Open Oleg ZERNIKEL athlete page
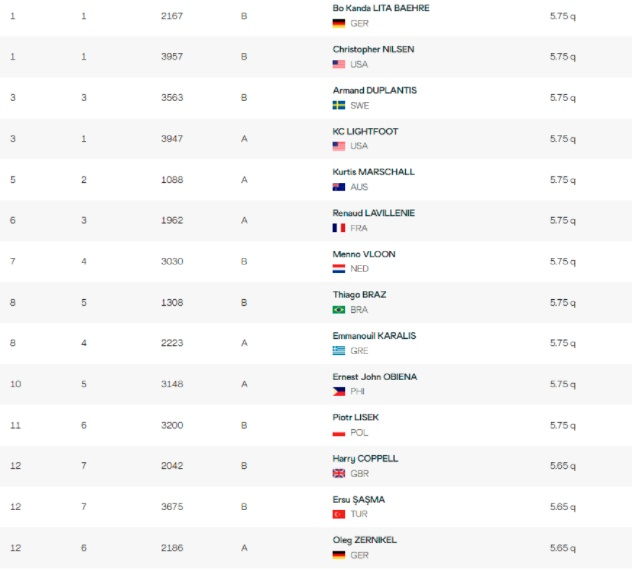The width and height of the screenshot is (632, 578). click(x=364, y=540)
